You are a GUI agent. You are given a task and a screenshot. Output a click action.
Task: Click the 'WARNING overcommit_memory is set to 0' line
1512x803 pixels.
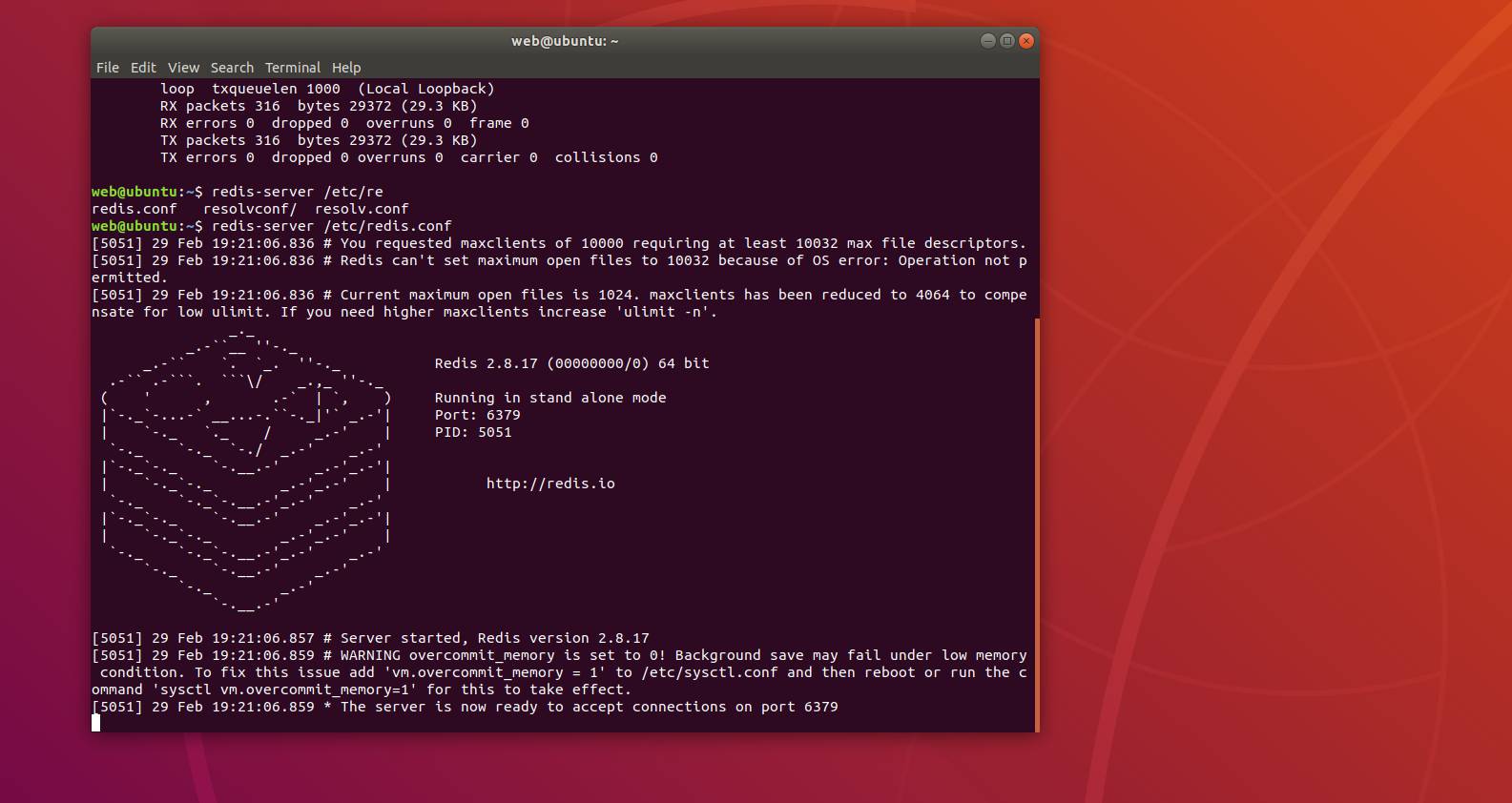559,672
